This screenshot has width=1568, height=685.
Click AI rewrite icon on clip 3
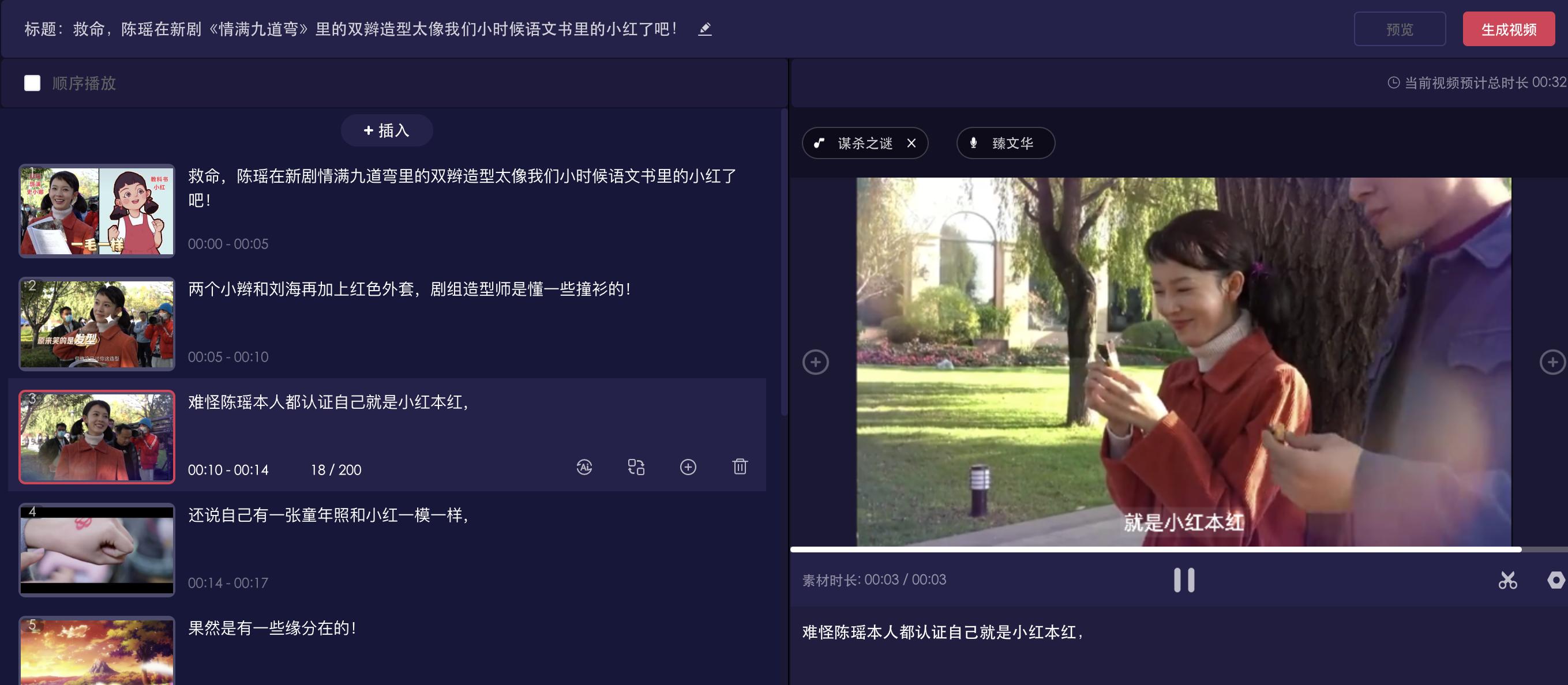pos(584,466)
